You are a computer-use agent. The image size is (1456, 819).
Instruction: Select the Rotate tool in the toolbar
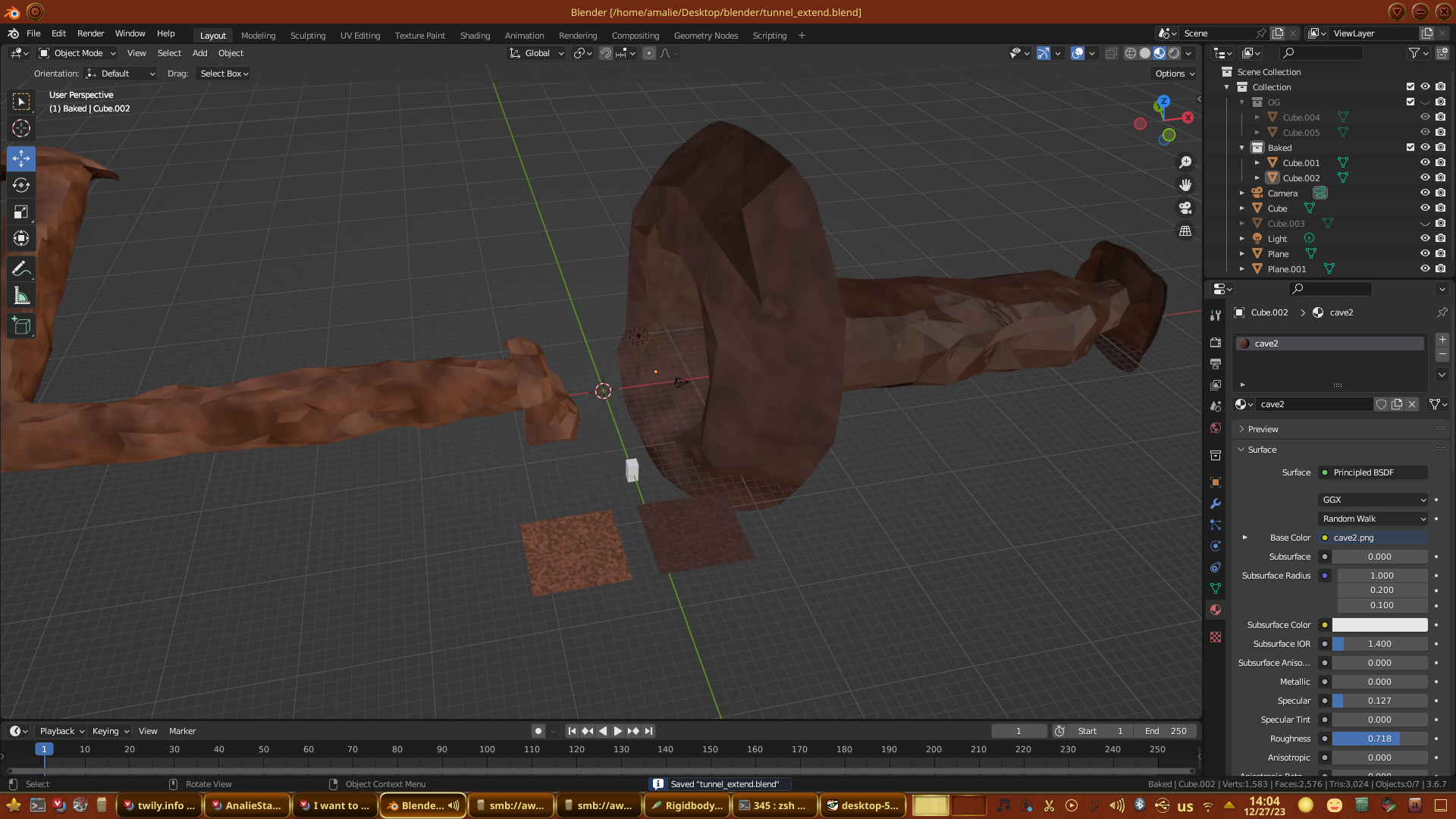pyautogui.click(x=21, y=185)
